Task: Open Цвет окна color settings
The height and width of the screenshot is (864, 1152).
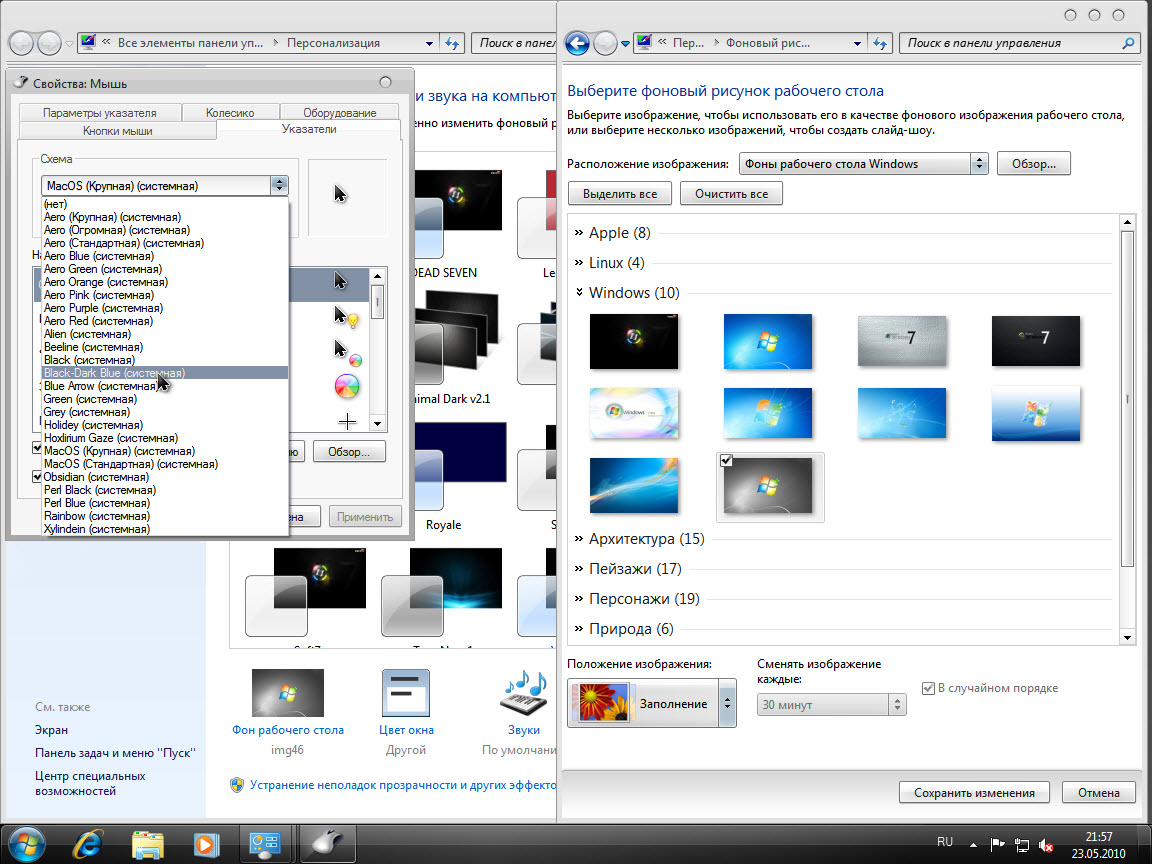Action: (x=406, y=692)
